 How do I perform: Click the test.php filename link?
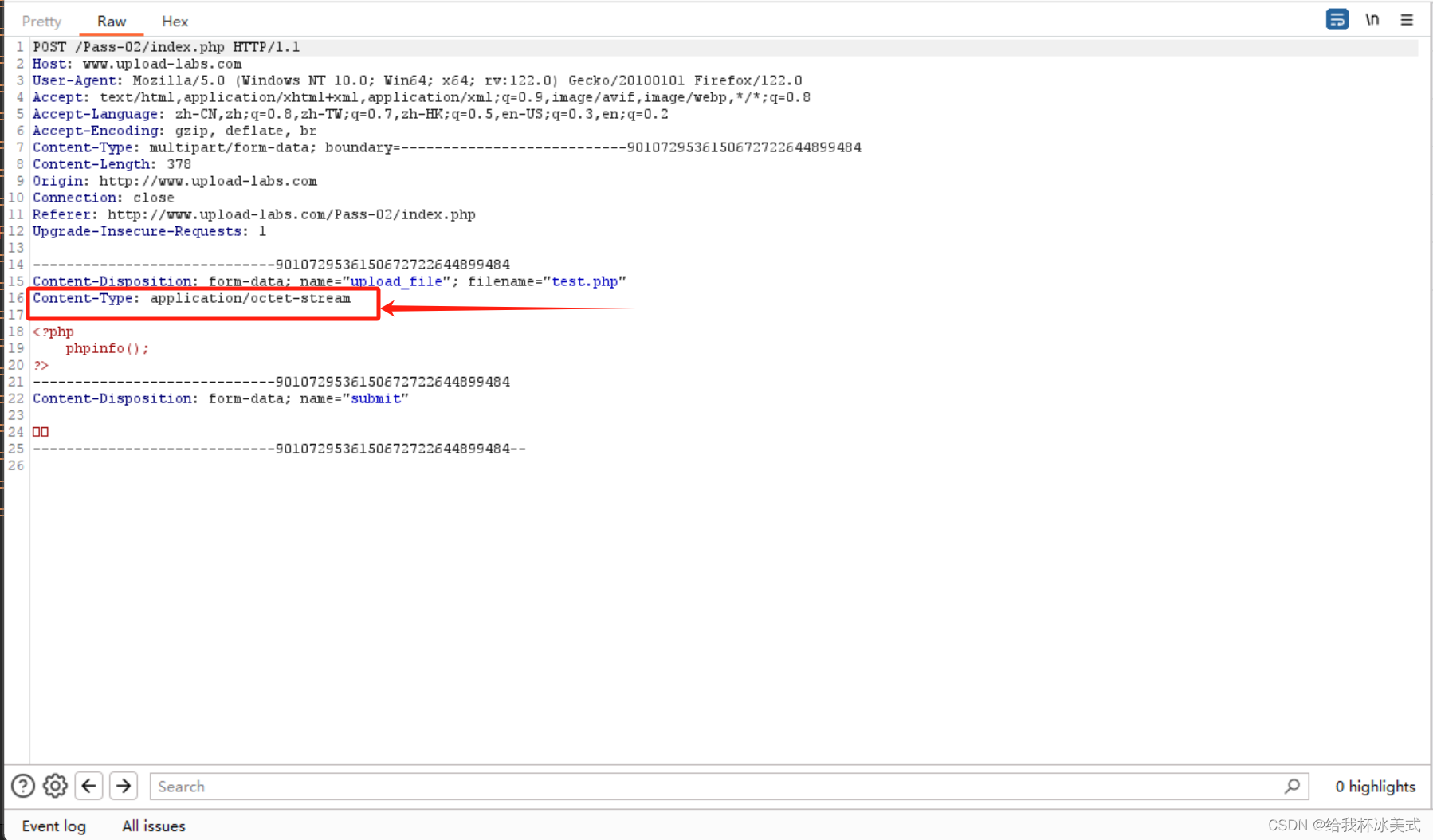(586, 281)
